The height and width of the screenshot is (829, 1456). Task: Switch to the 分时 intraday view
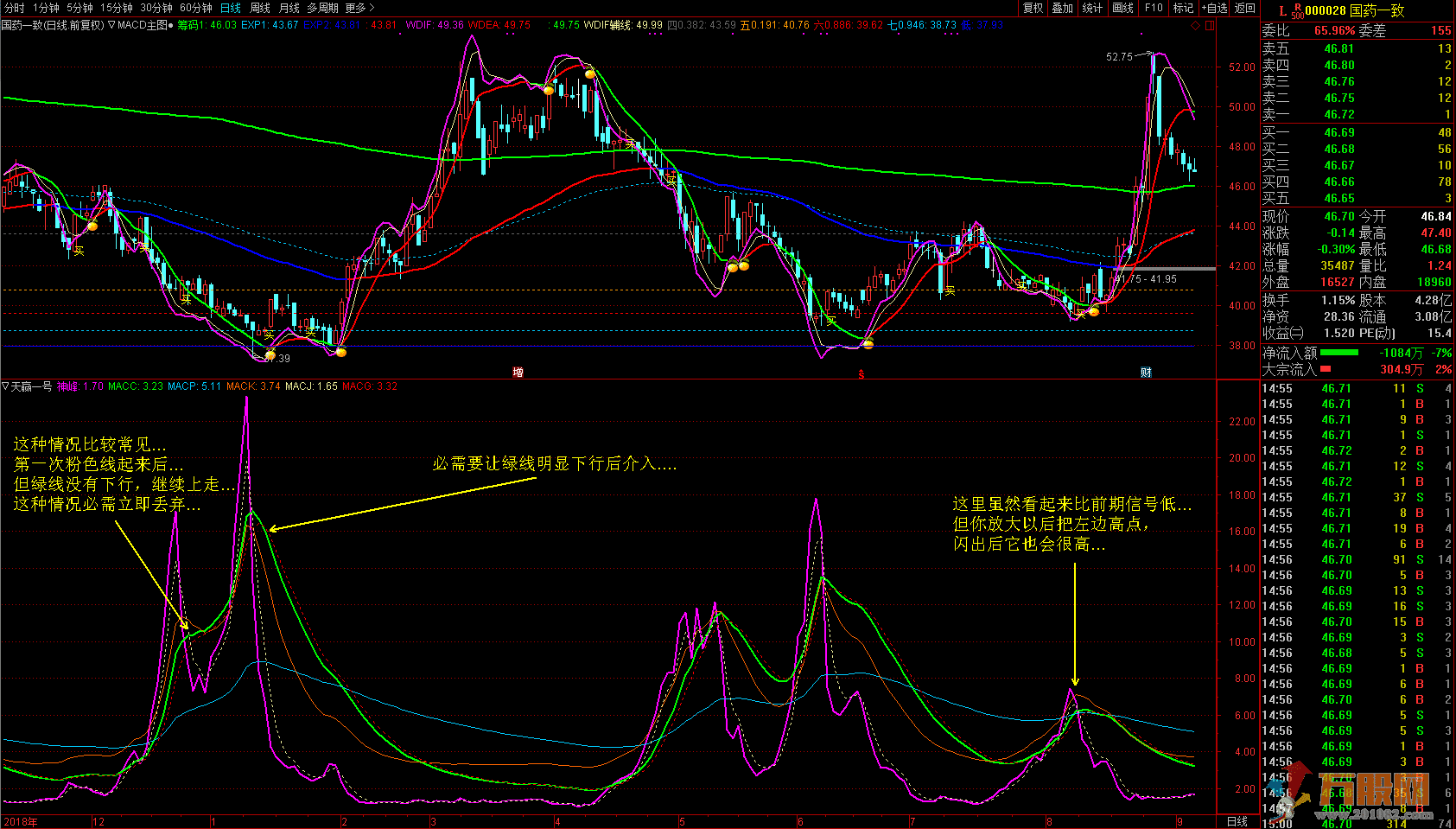[15, 8]
